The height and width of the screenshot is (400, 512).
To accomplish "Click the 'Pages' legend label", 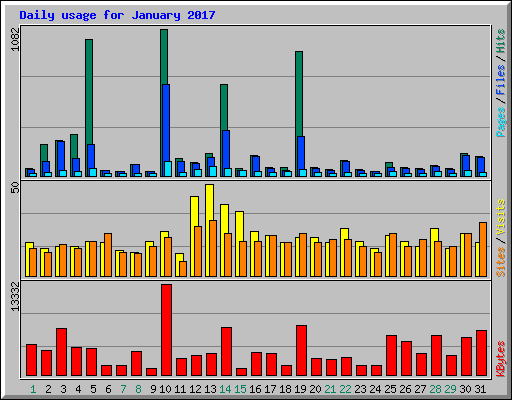I will pyautogui.click(x=501, y=122).
